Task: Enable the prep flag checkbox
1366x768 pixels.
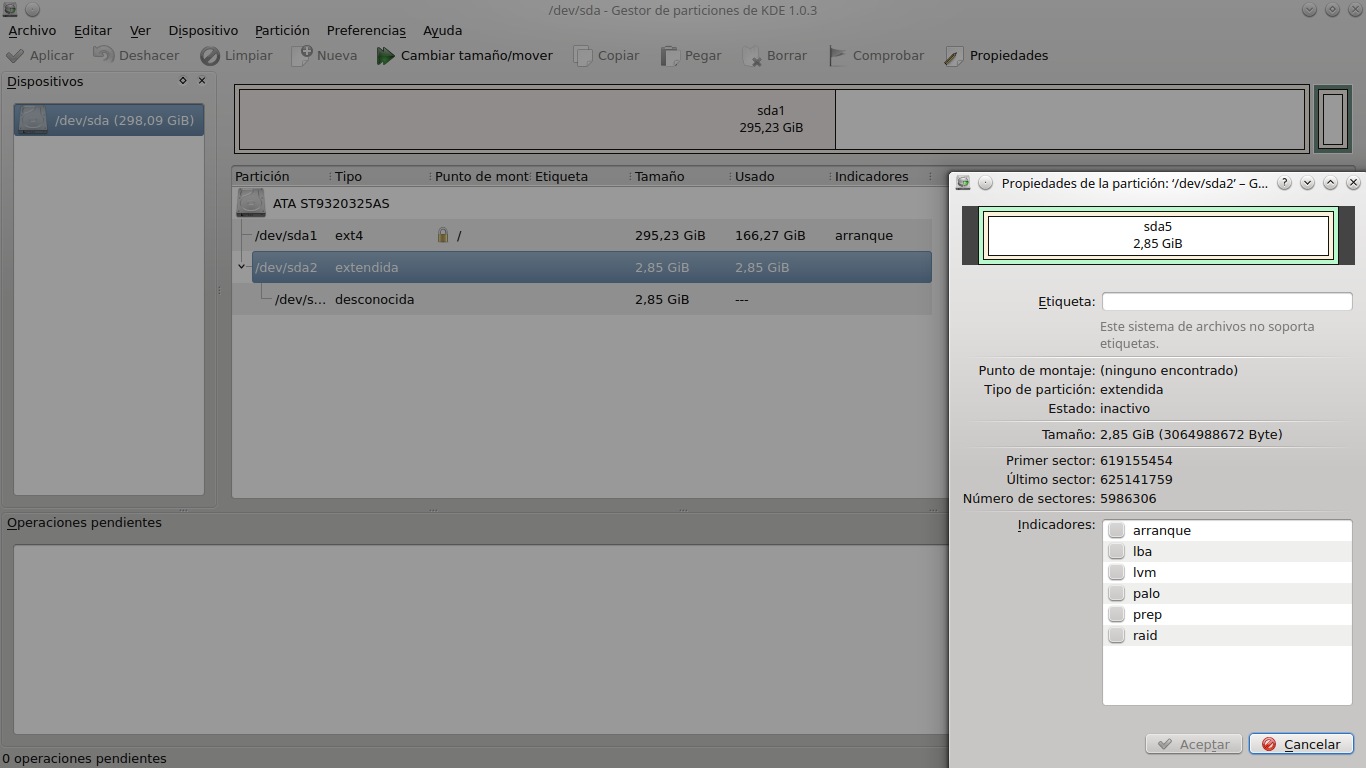Action: click(1117, 614)
